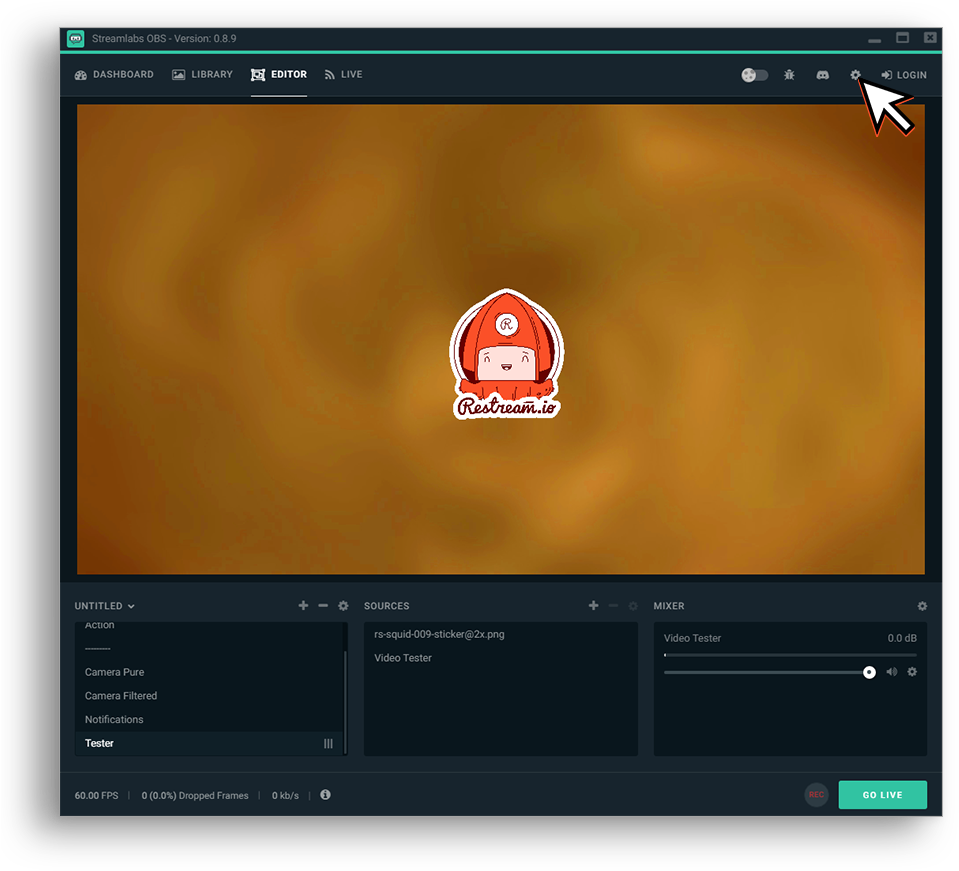Switch to the Dashboard tab
The image size is (959, 871).
point(114,75)
